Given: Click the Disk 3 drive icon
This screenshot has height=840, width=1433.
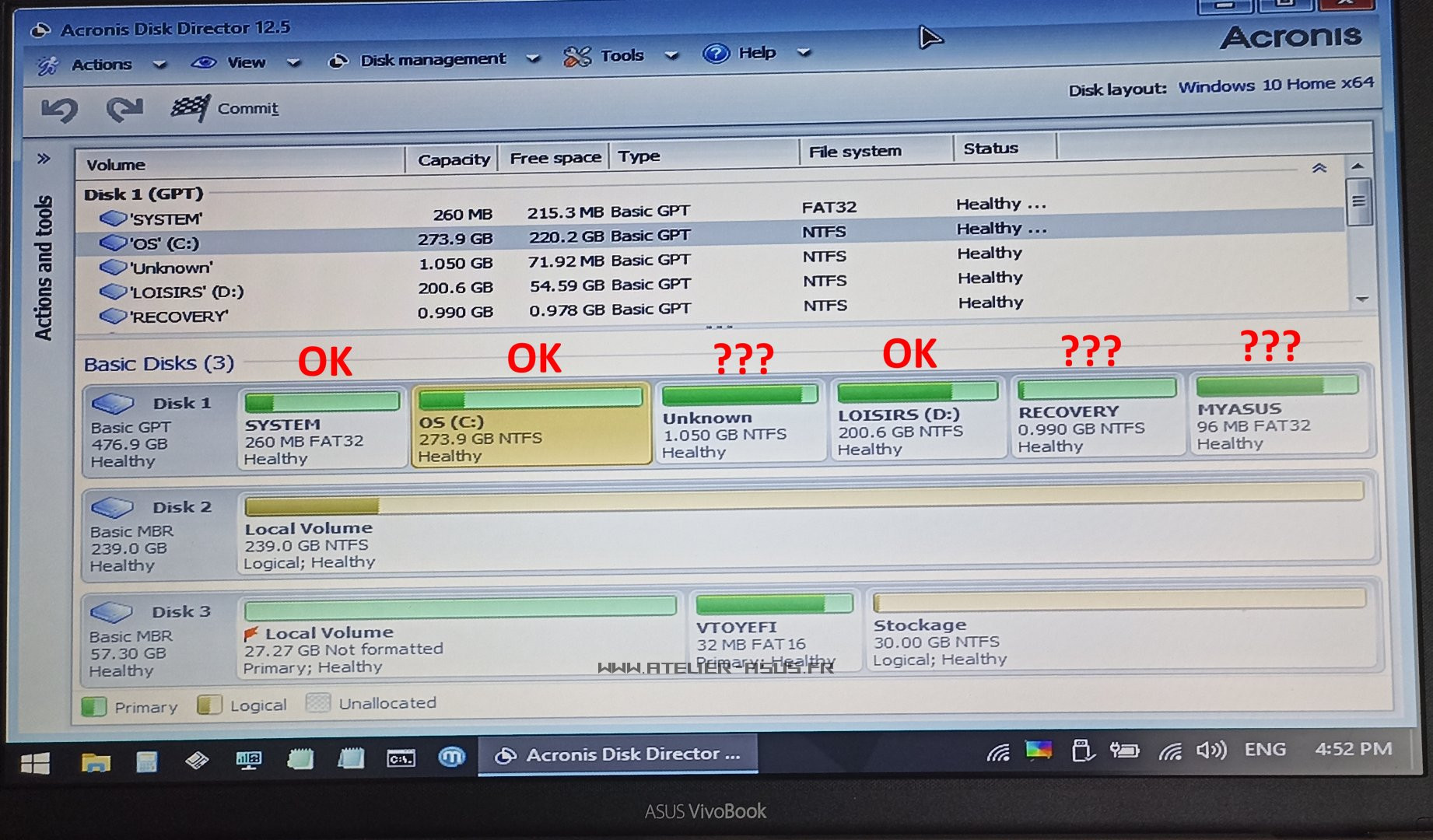Looking at the screenshot, I should [112, 612].
